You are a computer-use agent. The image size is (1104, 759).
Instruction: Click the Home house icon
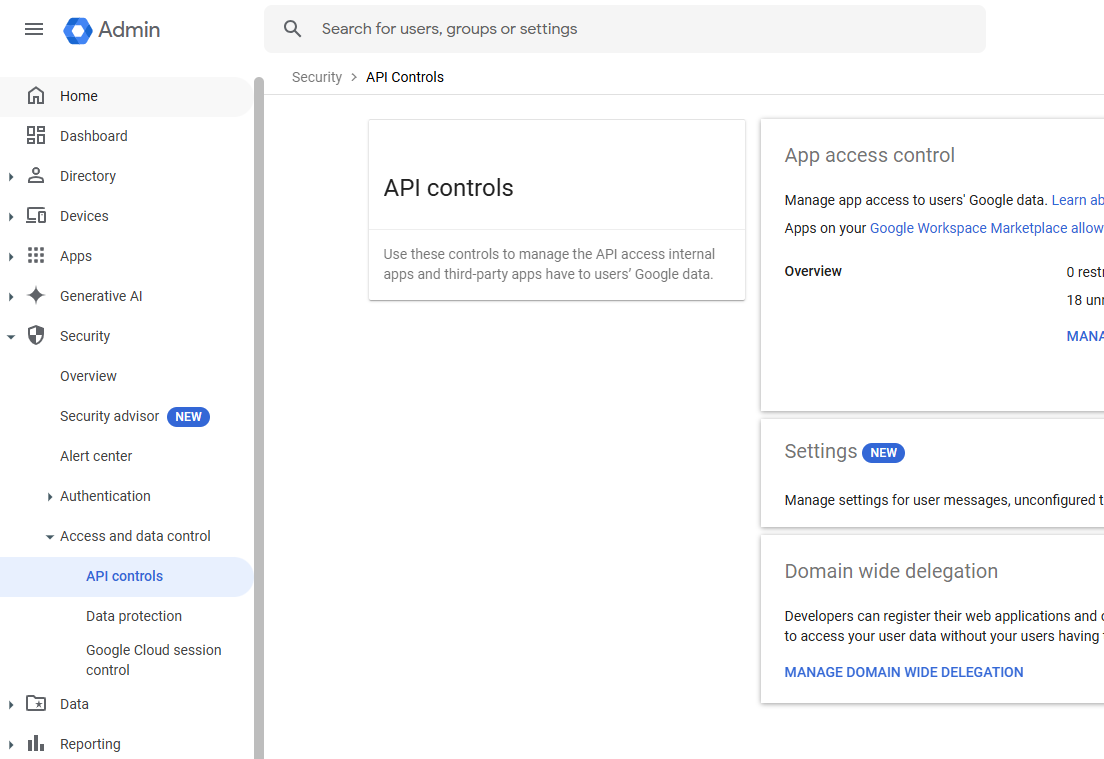[36, 96]
